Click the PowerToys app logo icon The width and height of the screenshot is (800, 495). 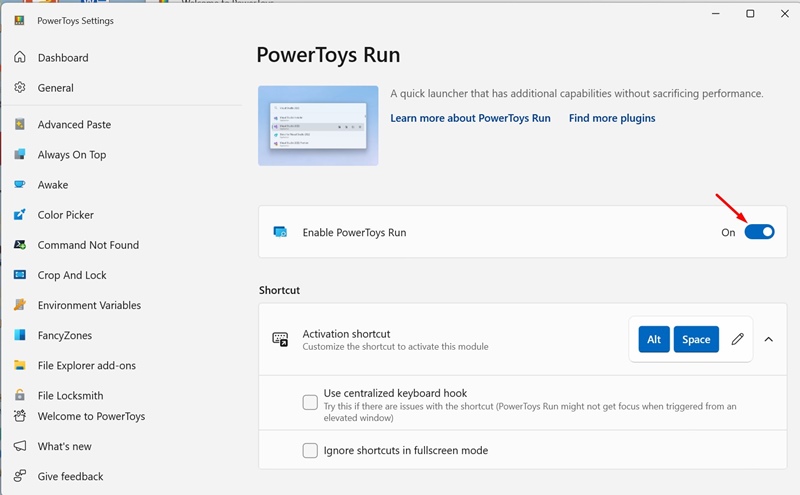[x=19, y=20]
